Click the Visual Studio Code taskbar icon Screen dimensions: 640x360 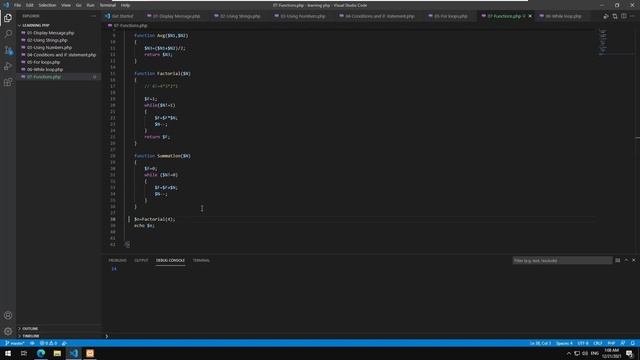pyautogui.click(x=74, y=353)
